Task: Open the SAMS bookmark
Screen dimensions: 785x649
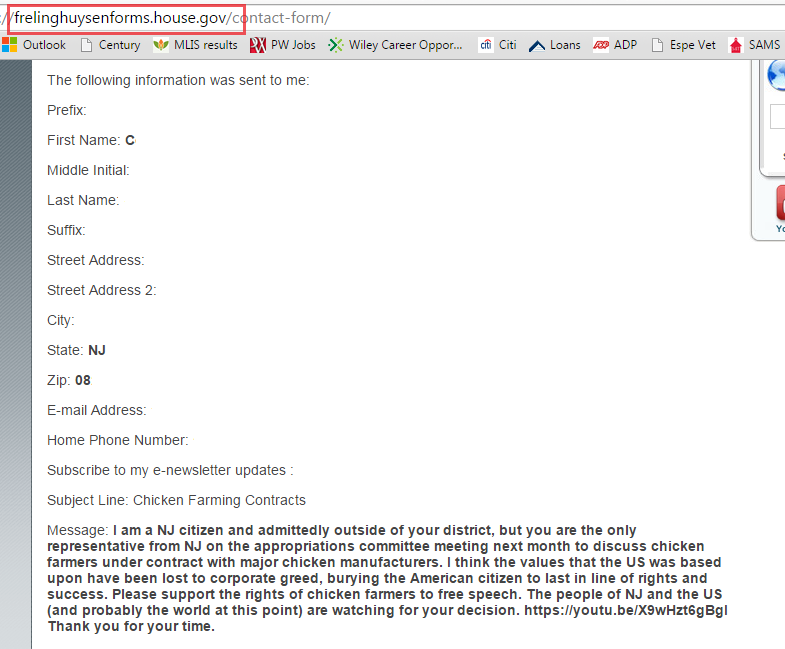Action: coord(754,45)
